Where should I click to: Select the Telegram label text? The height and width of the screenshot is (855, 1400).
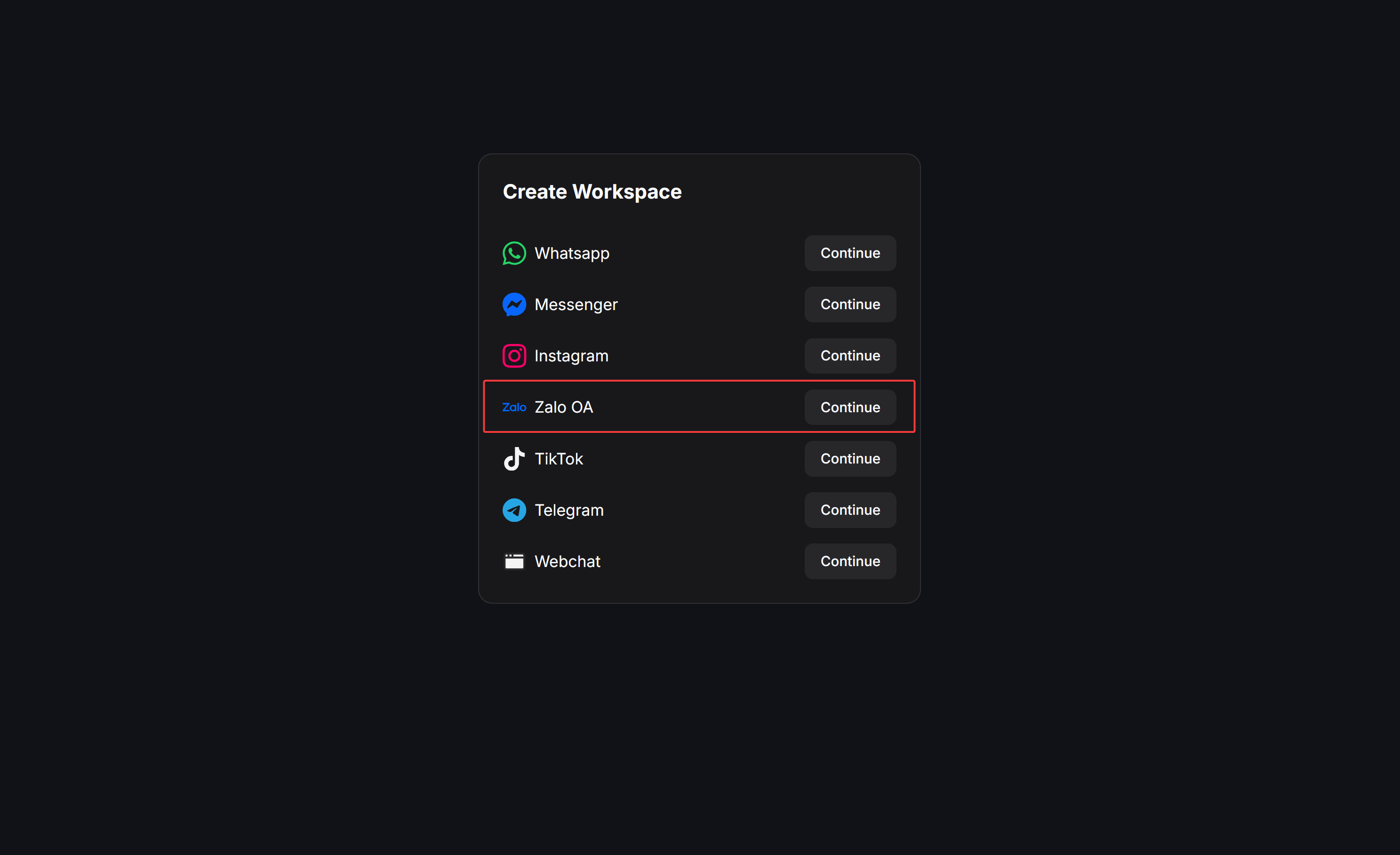[569, 511]
